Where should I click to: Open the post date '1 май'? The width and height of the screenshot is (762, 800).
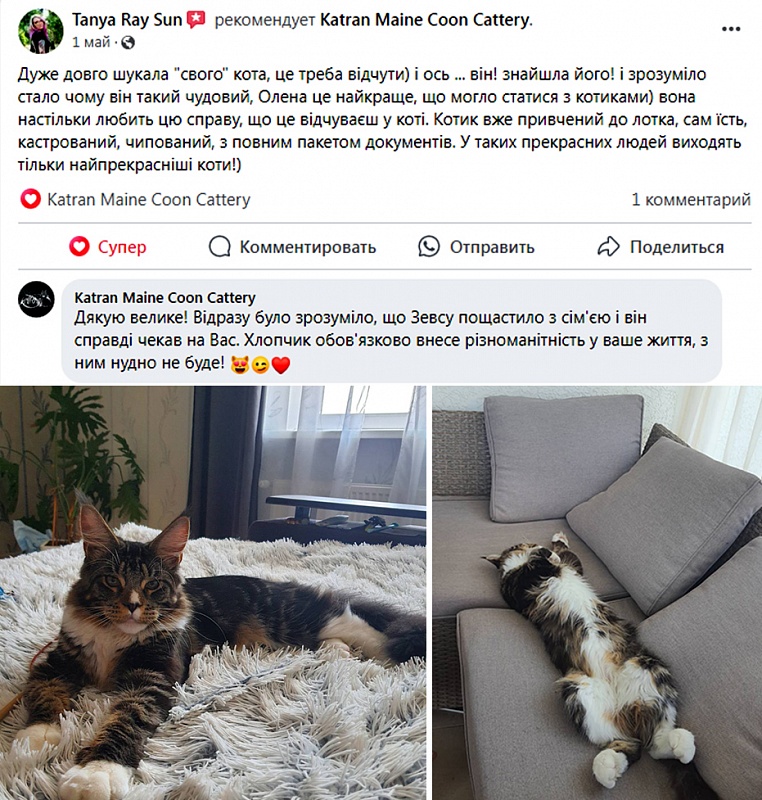(91, 42)
